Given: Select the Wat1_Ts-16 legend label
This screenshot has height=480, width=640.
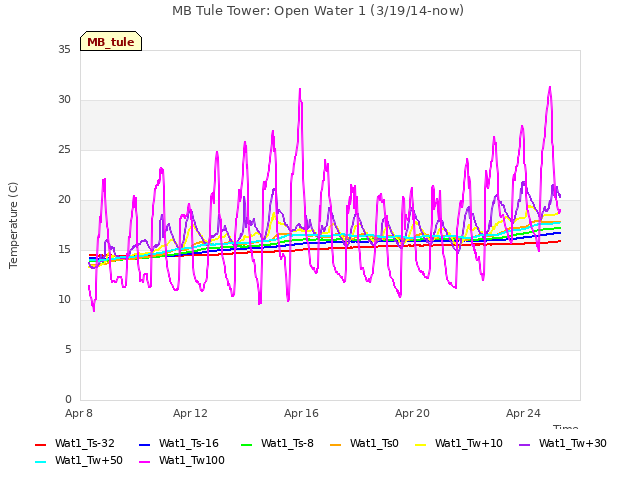Looking at the screenshot, I should (x=189, y=443).
